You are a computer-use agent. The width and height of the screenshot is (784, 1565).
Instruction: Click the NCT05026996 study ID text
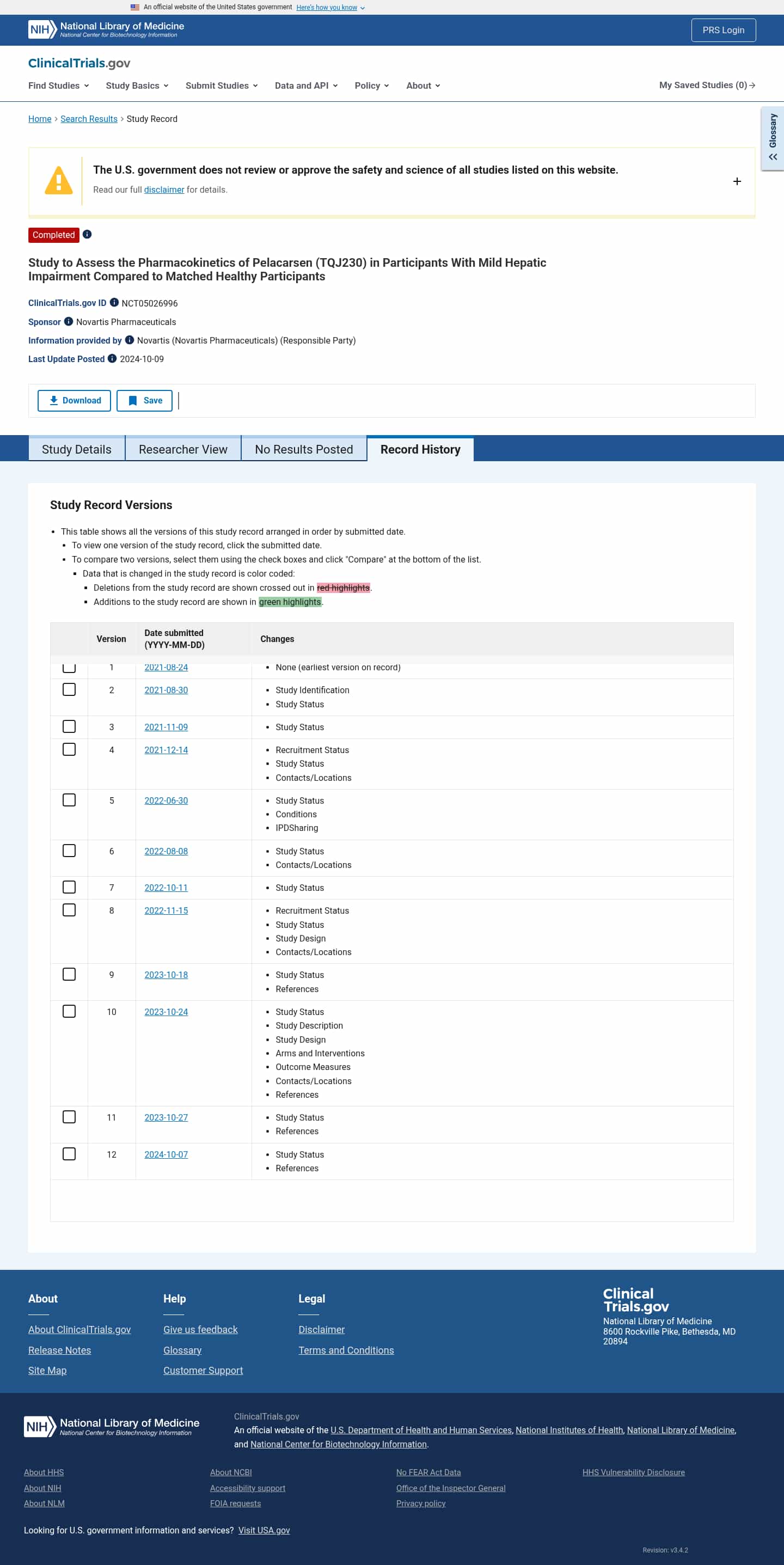point(149,303)
